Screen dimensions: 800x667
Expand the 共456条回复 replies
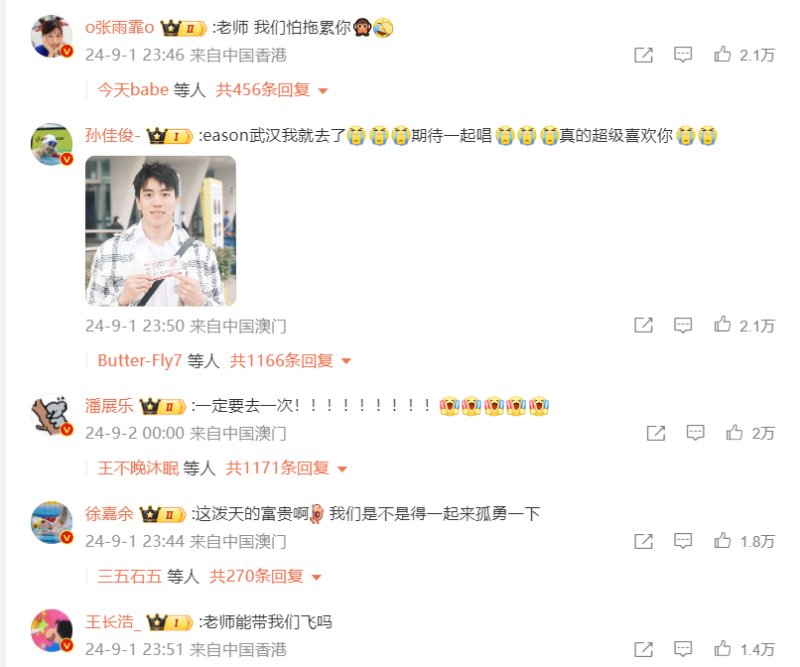coord(271,90)
